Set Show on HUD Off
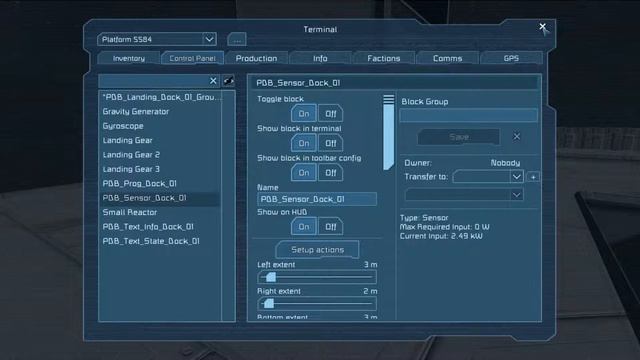 331,227
